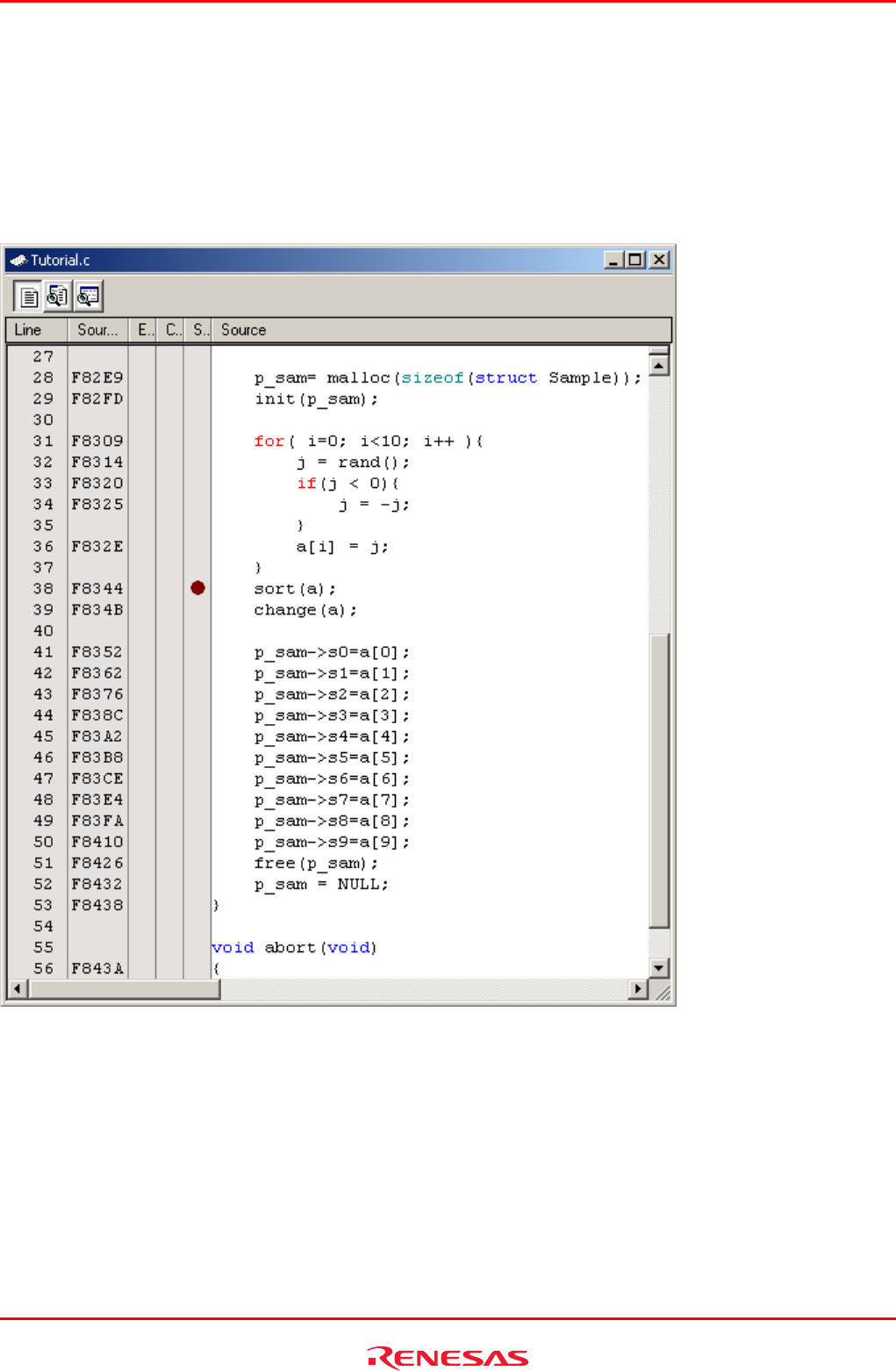Click the horizontal scrollbar left arrow
896x1371 pixels.
coord(17,989)
